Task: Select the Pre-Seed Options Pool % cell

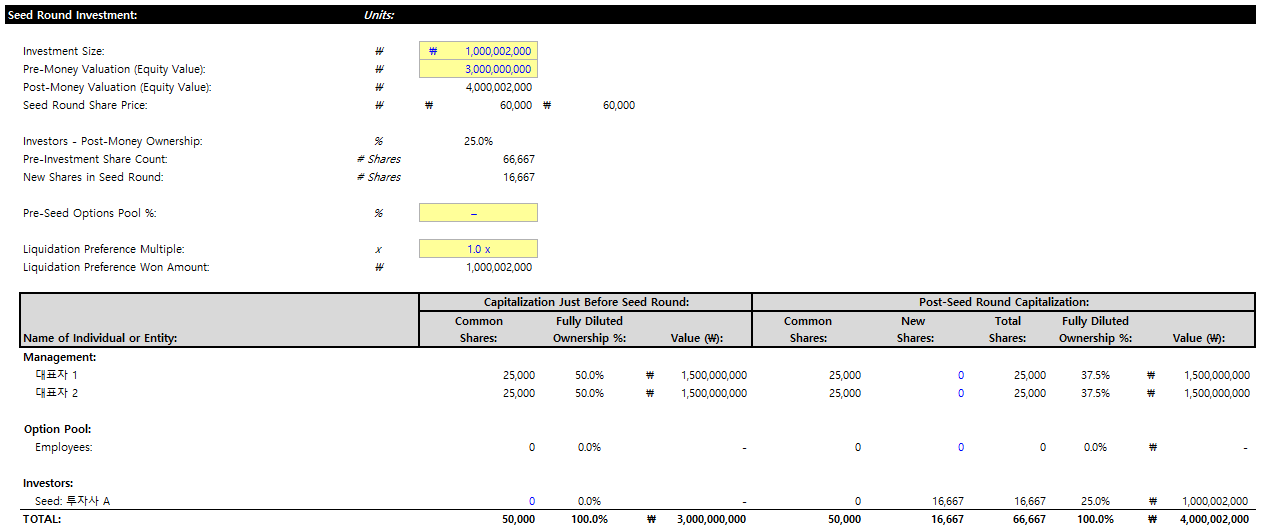Action: [478, 213]
